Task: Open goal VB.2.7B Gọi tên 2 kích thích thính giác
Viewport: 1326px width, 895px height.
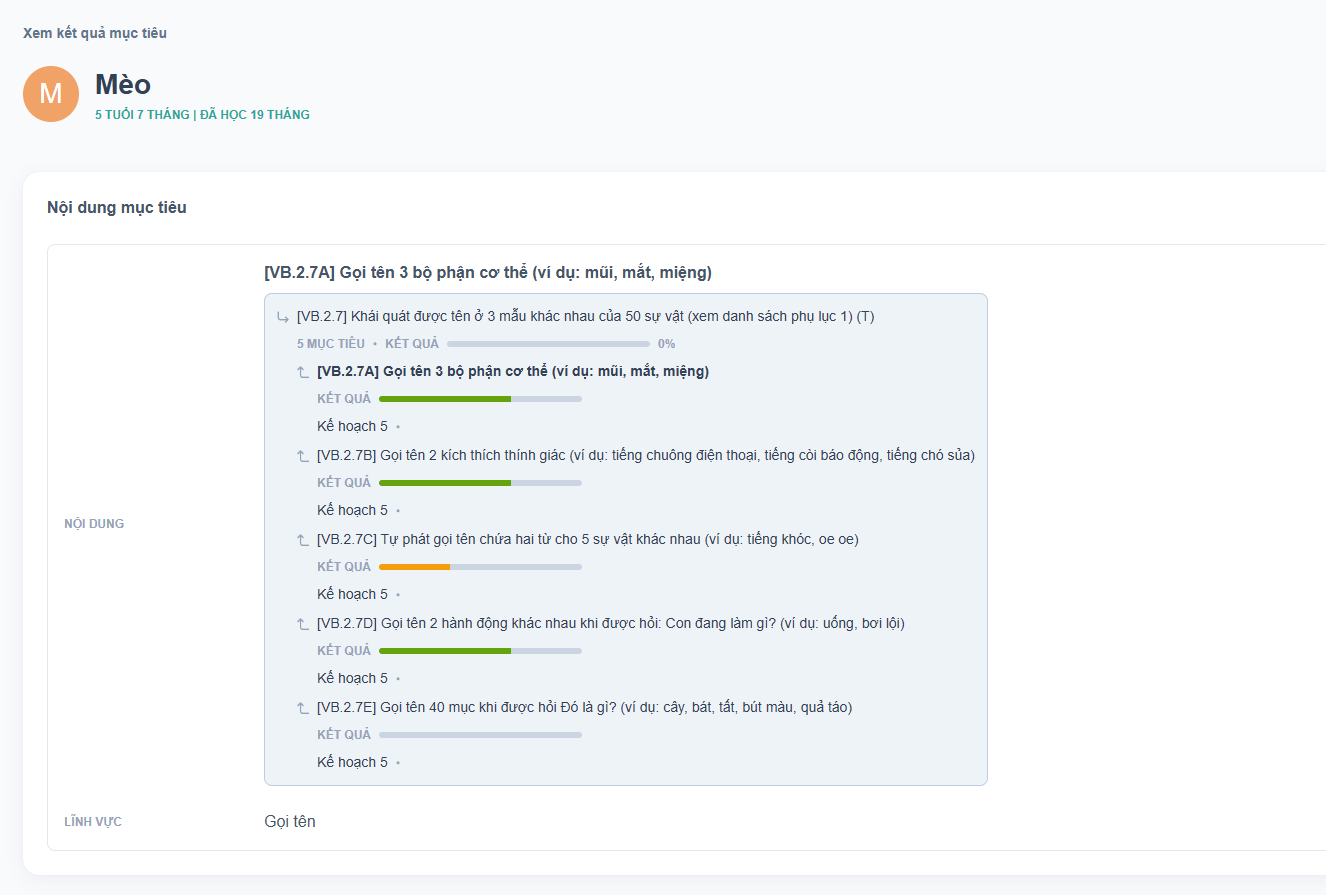Action: pyautogui.click(x=645, y=455)
